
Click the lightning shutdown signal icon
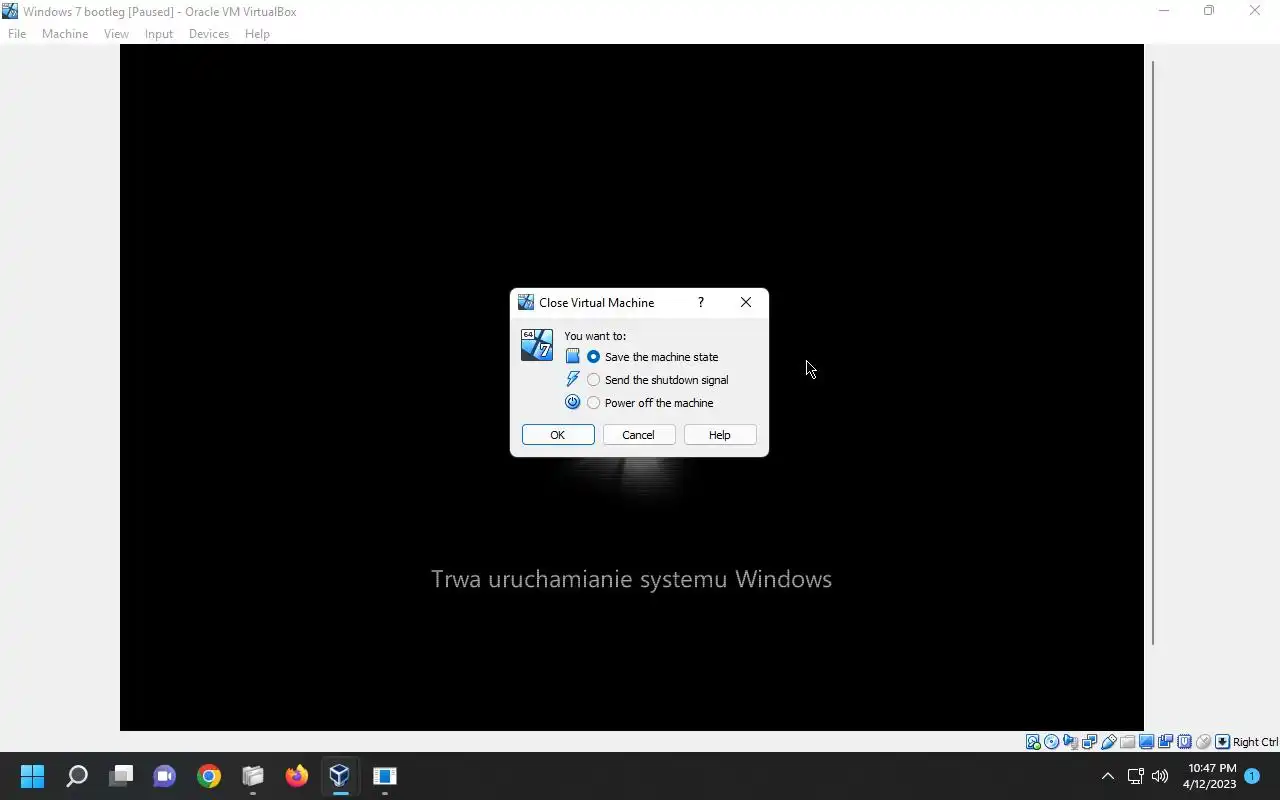click(573, 379)
